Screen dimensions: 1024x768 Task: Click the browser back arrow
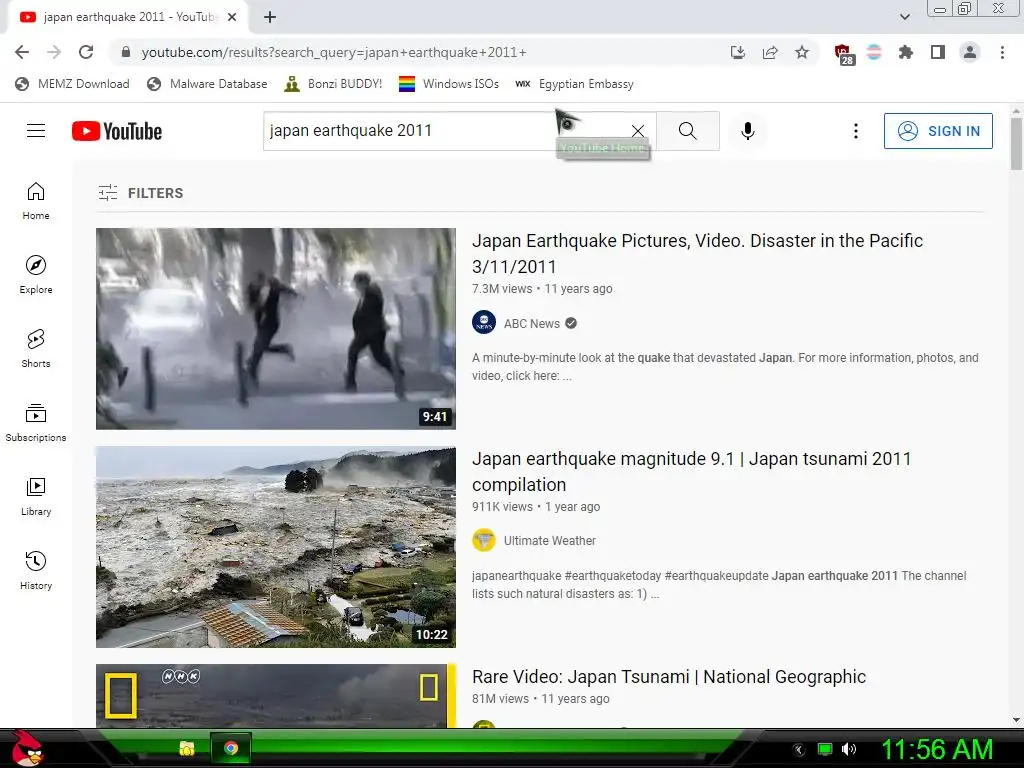(22, 52)
